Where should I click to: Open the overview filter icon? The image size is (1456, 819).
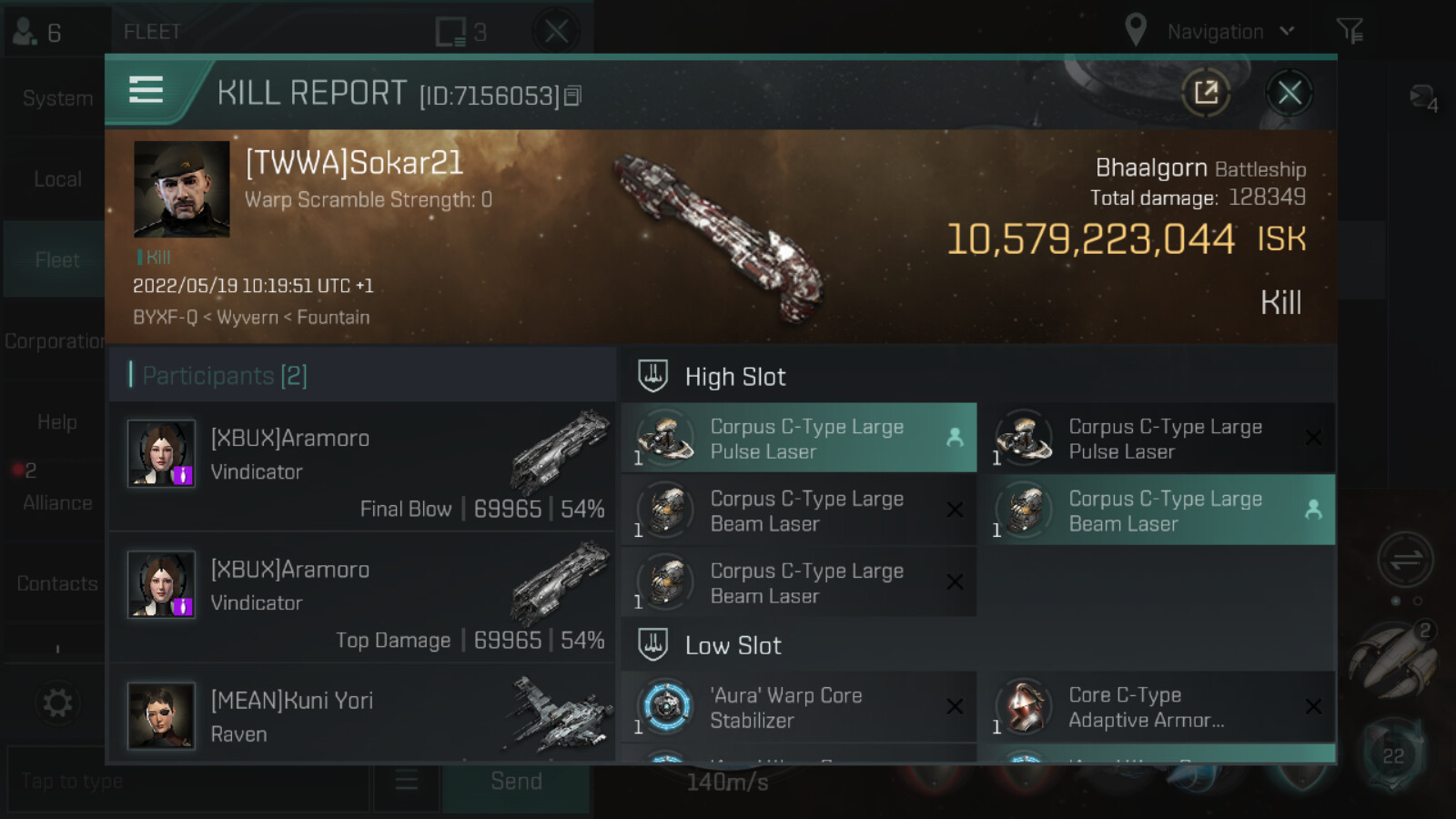point(1350,31)
